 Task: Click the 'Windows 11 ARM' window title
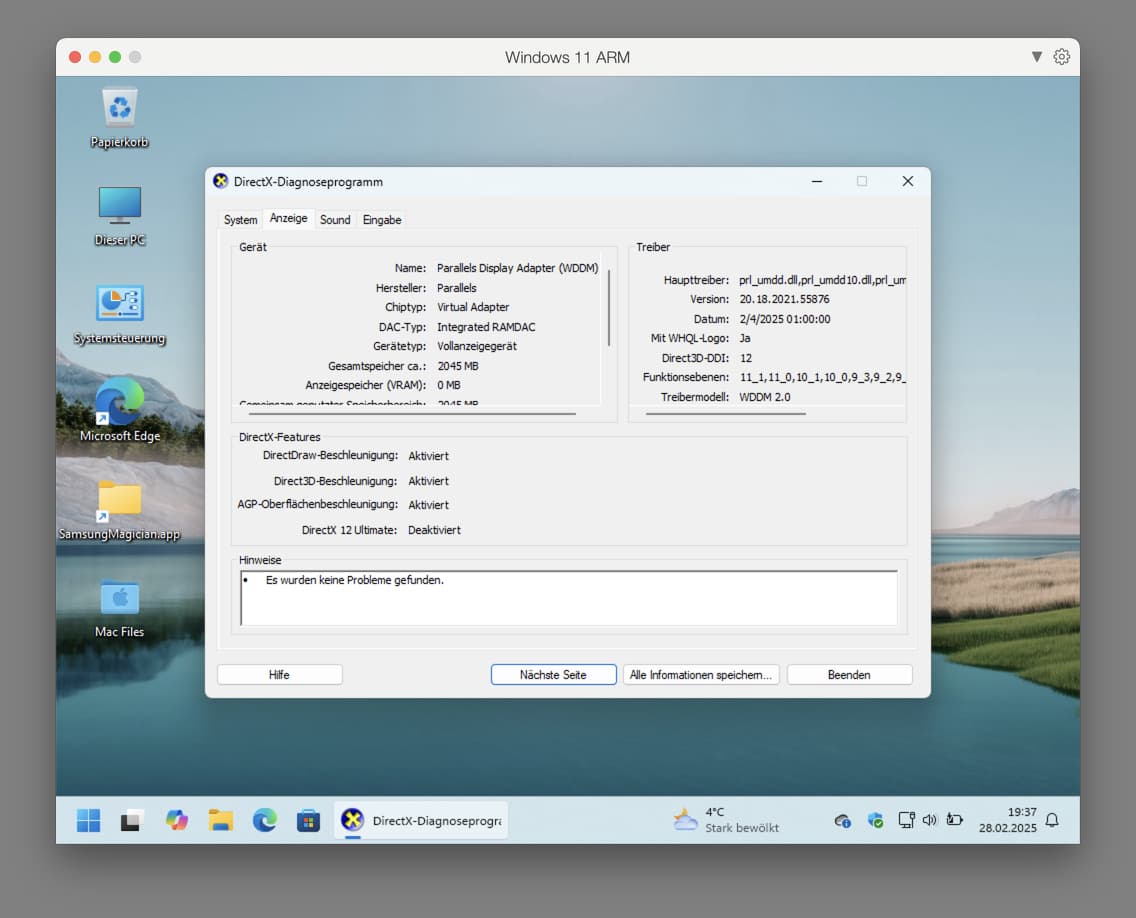pyautogui.click(x=567, y=57)
